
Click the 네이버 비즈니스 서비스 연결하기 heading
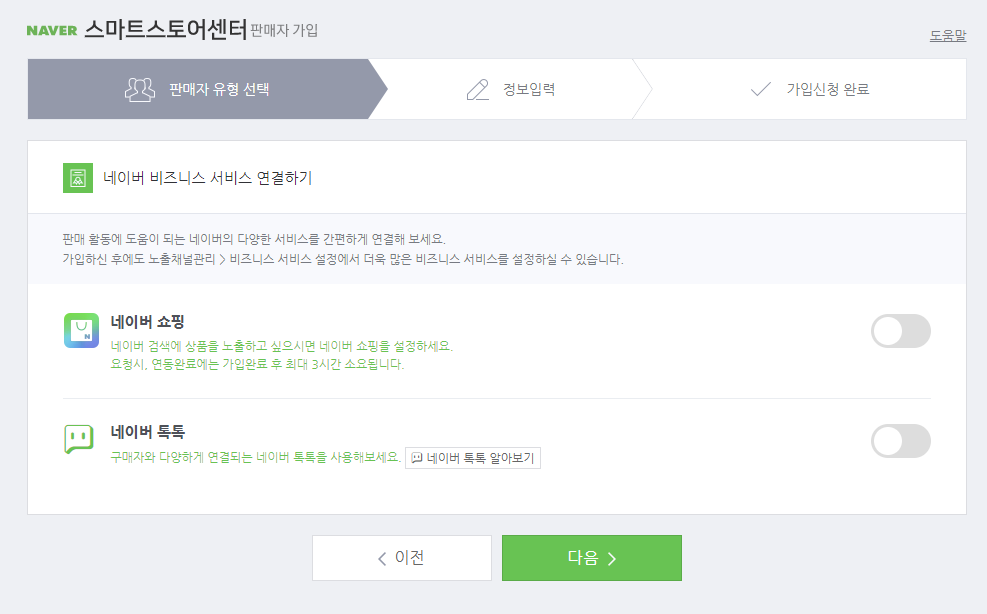[208, 178]
